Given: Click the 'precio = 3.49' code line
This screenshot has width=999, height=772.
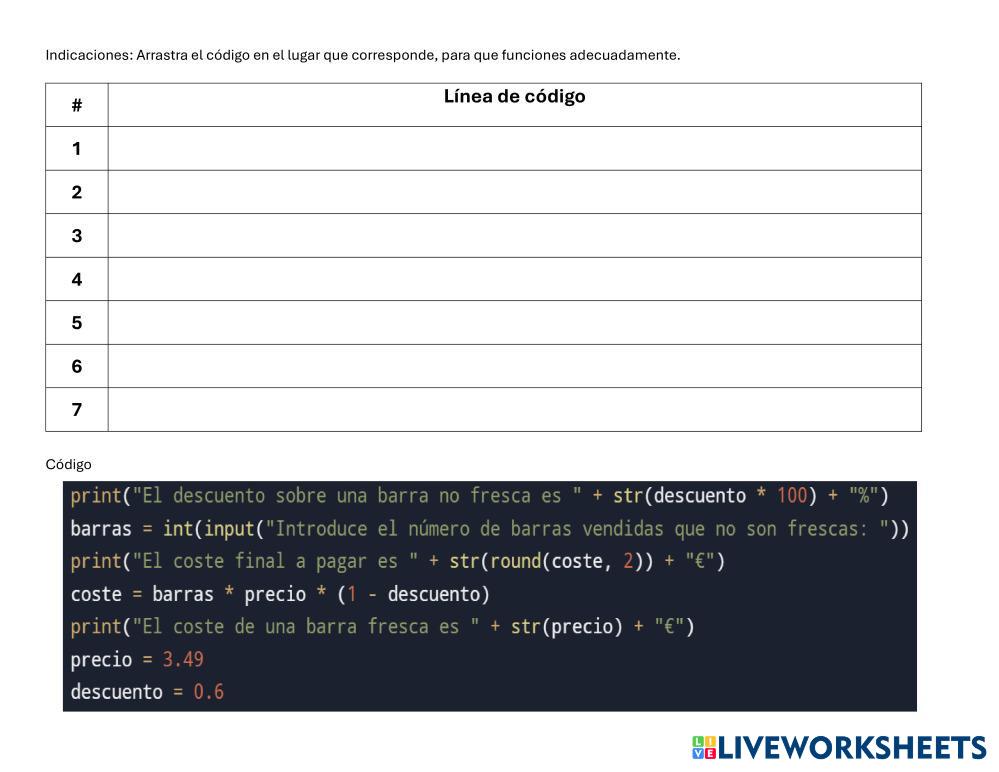Looking at the screenshot, I should [137, 659].
